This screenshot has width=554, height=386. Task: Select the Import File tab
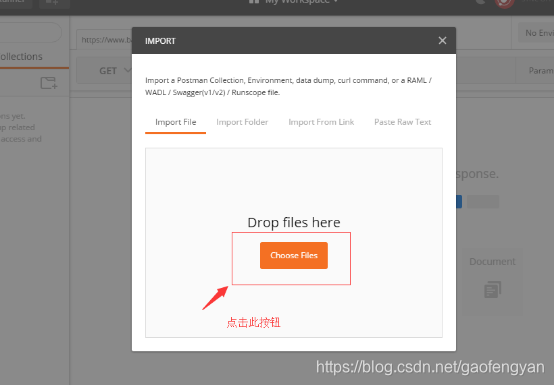176,122
